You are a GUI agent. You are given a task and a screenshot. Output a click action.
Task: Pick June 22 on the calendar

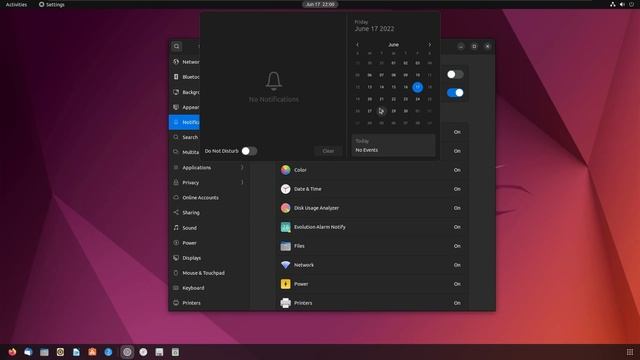(x=393, y=99)
